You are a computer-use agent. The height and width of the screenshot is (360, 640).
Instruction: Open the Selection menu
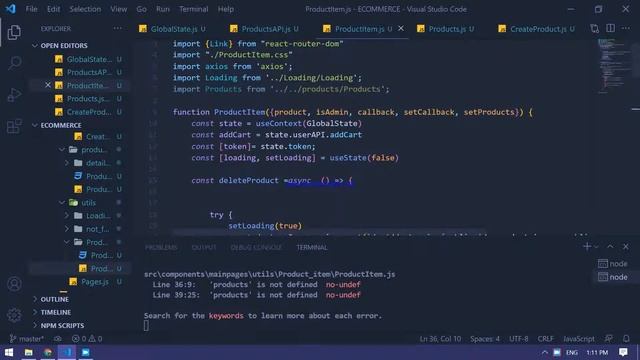[85, 9]
